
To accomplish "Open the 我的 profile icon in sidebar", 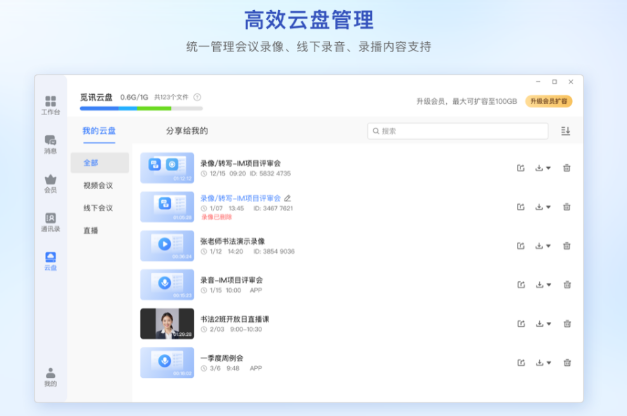I will pyautogui.click(x=50, y=377).
